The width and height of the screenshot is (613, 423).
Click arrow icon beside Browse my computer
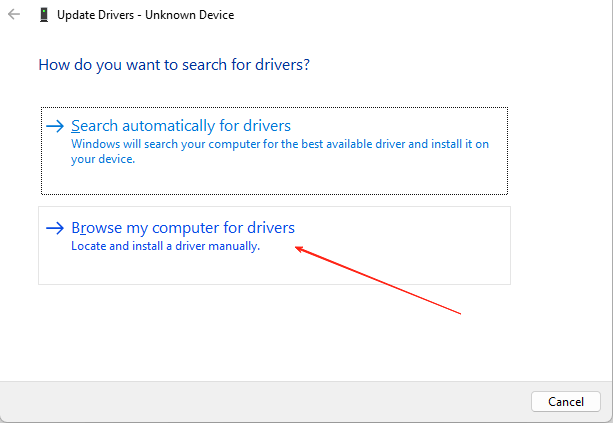point(55,228)
